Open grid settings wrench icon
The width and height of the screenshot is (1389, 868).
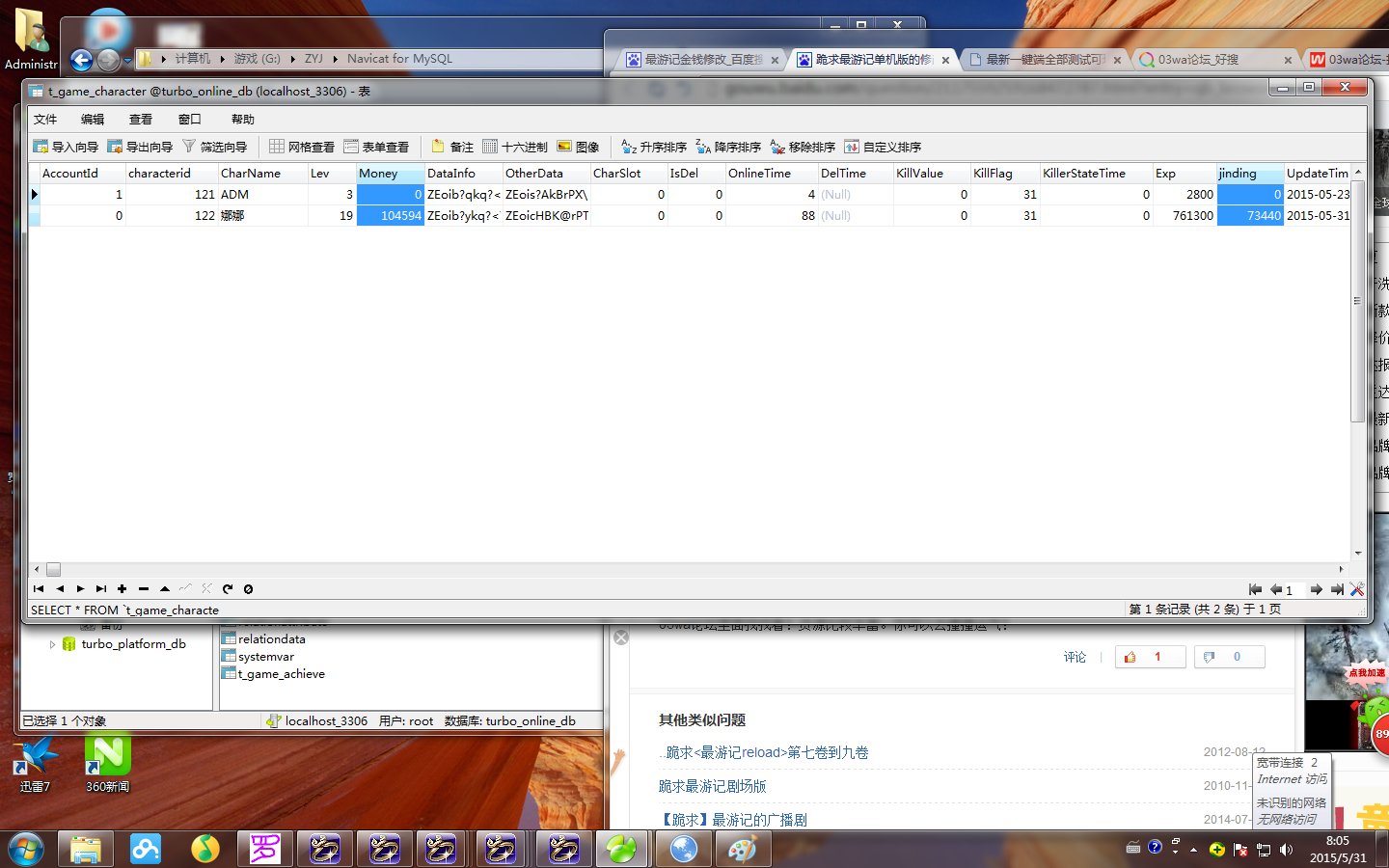click(x=1357, y=589)
